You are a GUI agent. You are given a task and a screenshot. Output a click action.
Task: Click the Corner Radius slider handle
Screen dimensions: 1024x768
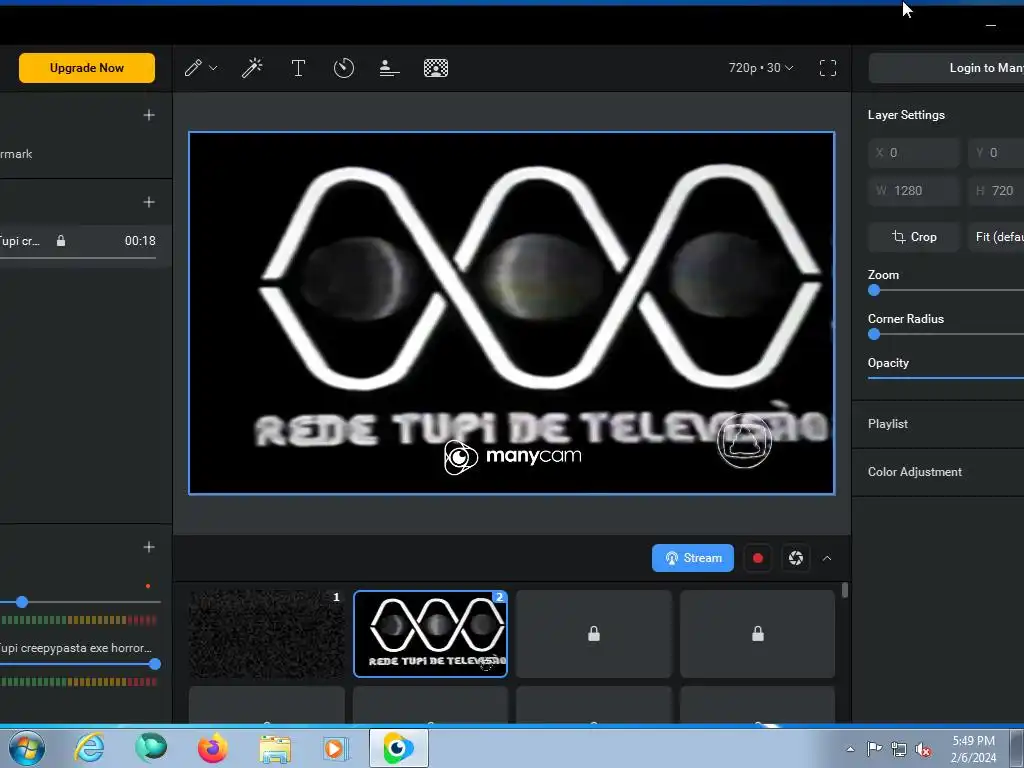tap(874, 334)
